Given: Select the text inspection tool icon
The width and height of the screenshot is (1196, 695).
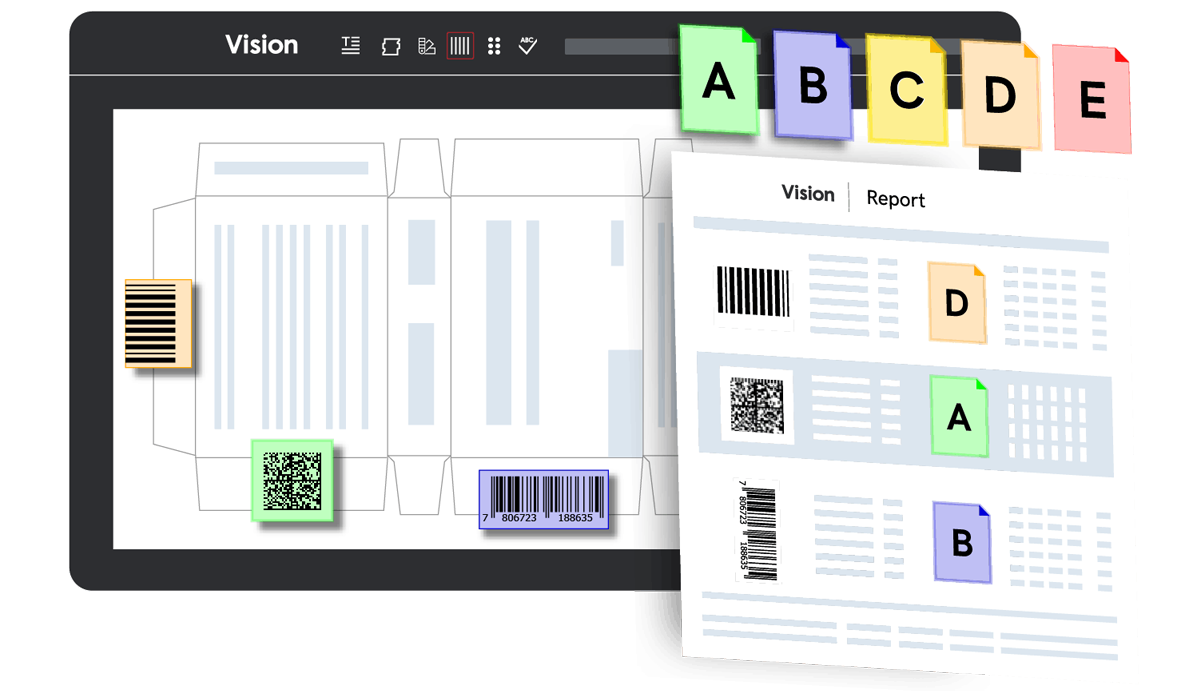Looking at the screenshot, I should pos(351,45).
